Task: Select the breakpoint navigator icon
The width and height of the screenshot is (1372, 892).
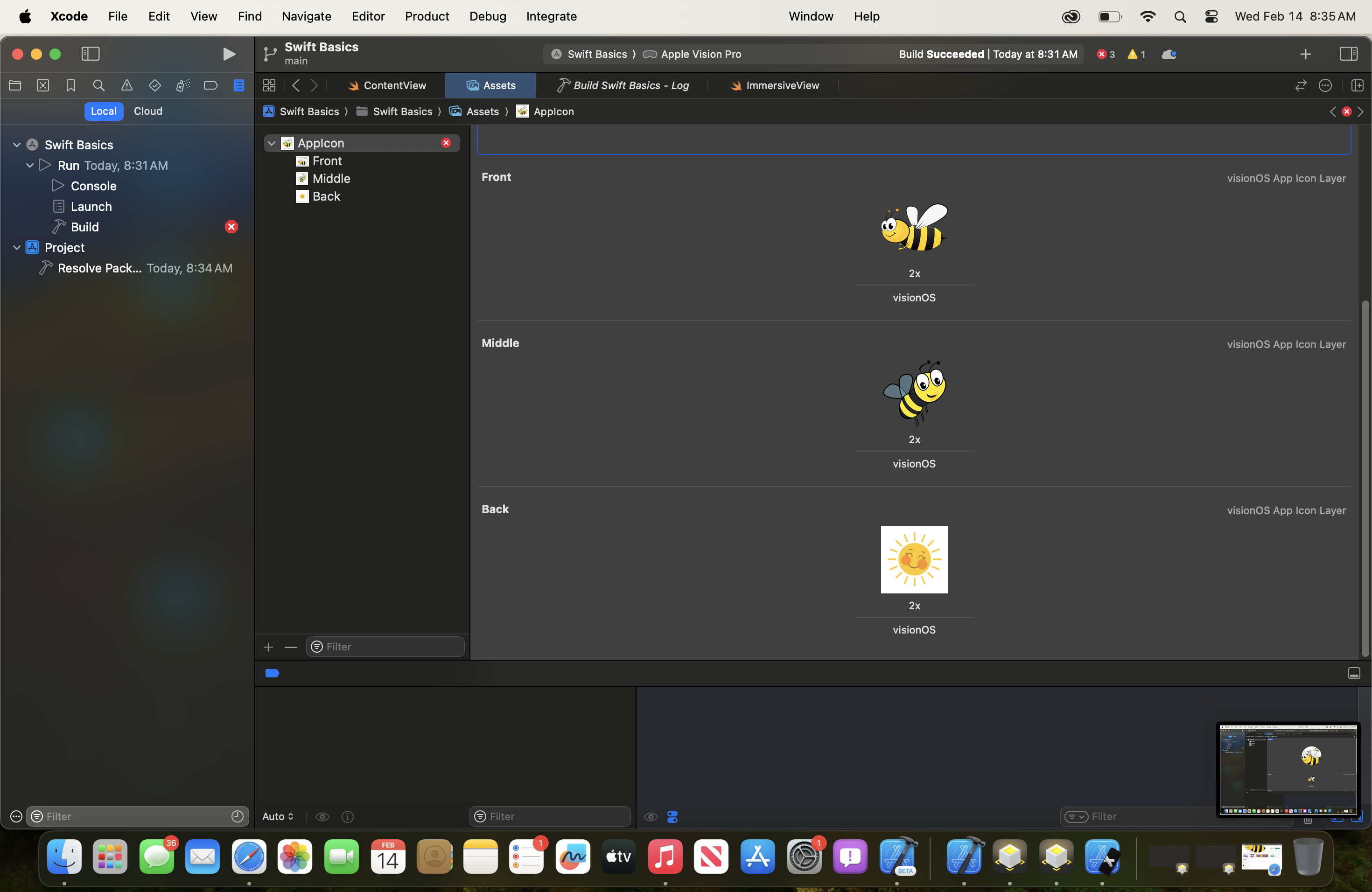Action: [210, 86]
